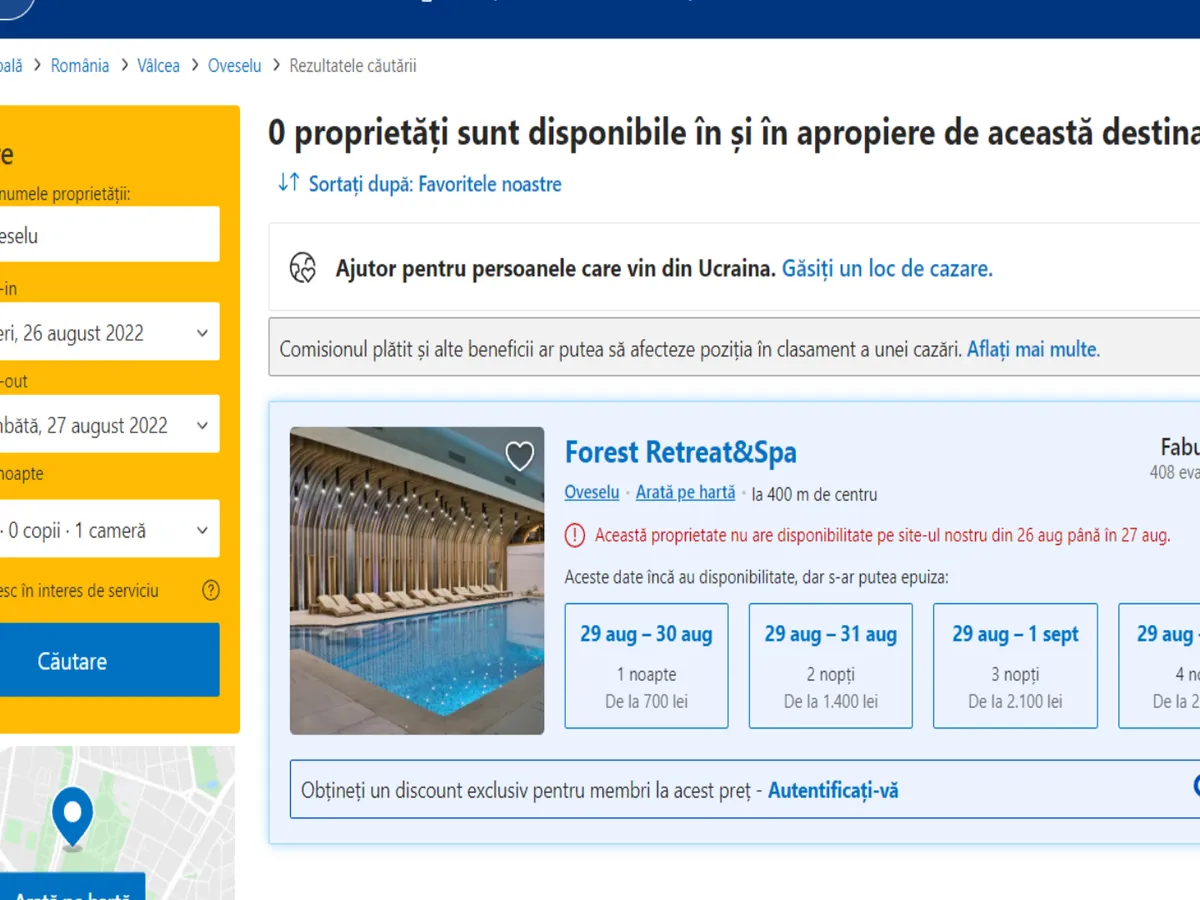Click the Autentificați-vă sign-in link
The image size is (1200, 900).
tap(833, 790)
